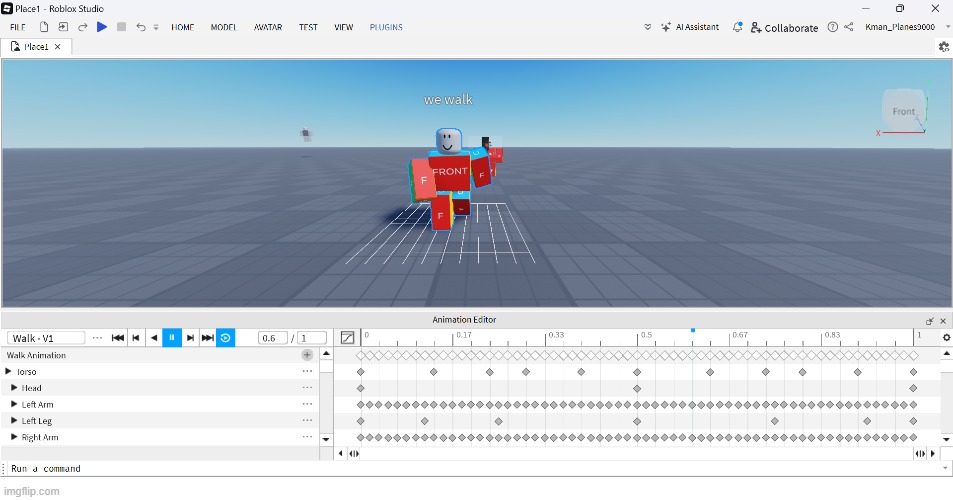Viewport: 953px width, 500px height.
Task: Open the AI Assistant
Action: [690, 27]
